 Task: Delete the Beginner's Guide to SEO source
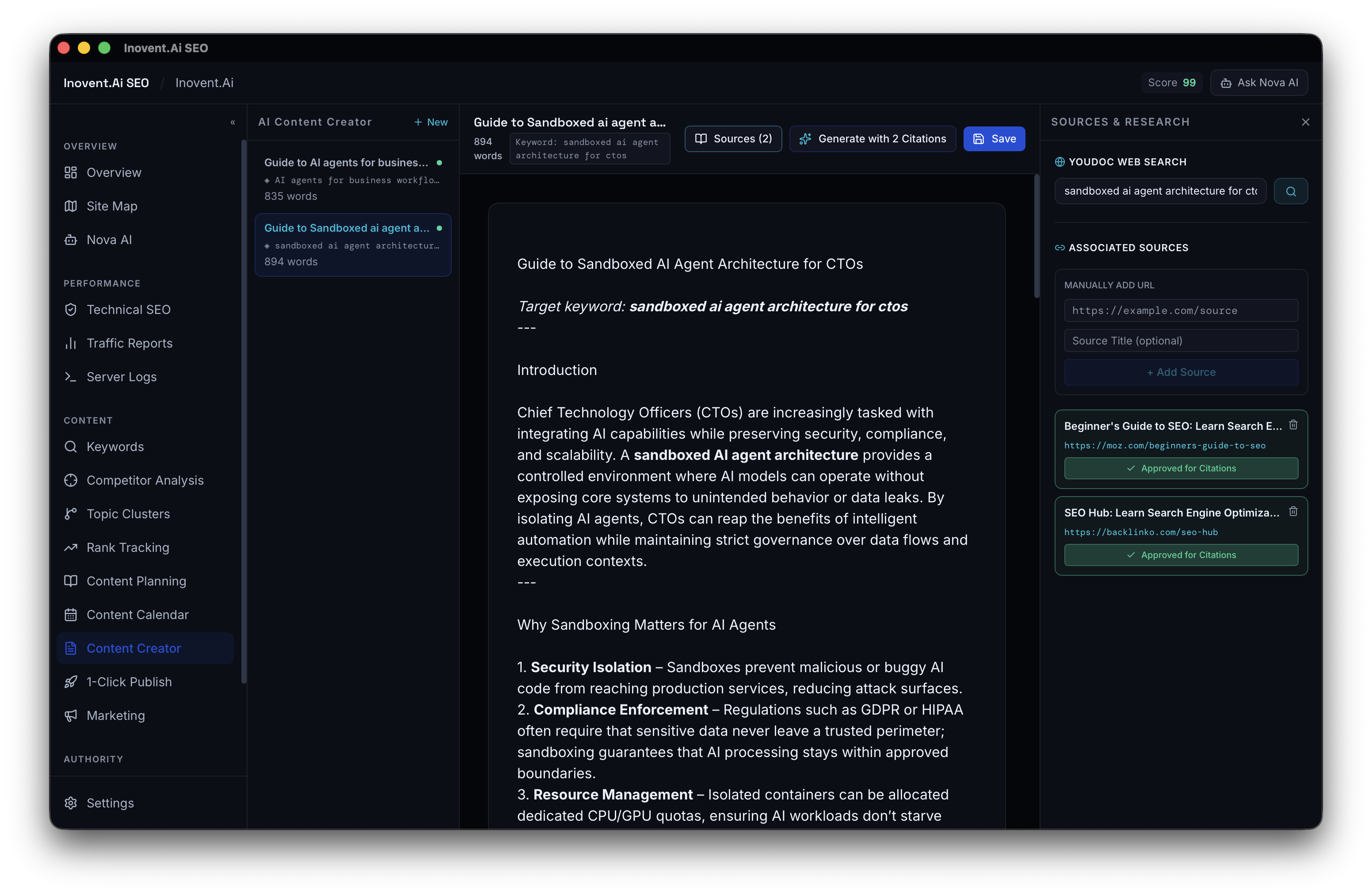[x=1293, y=425]
